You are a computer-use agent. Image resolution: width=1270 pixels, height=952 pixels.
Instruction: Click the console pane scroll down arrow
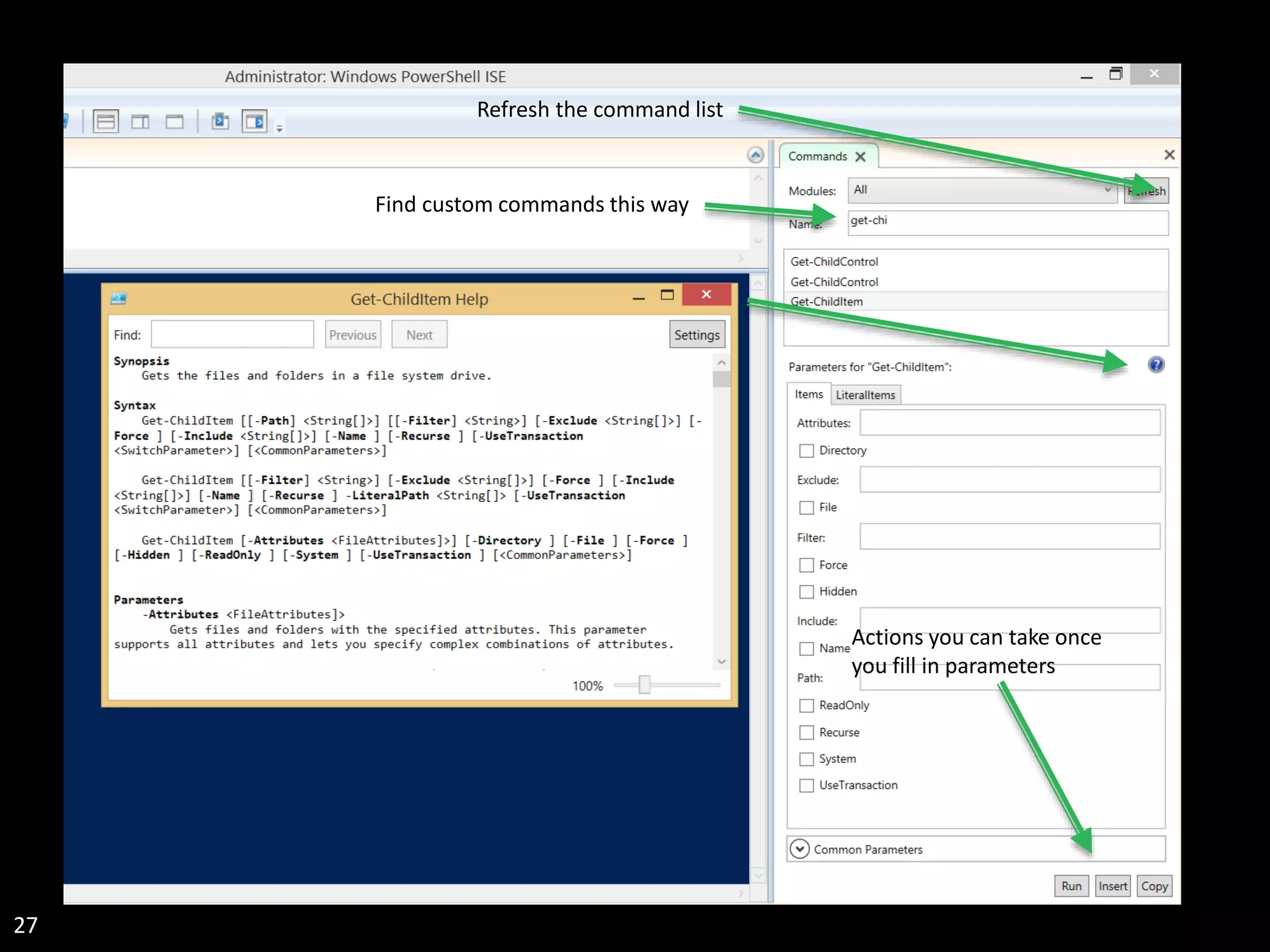pyautogui.click(x=758, y=876)
